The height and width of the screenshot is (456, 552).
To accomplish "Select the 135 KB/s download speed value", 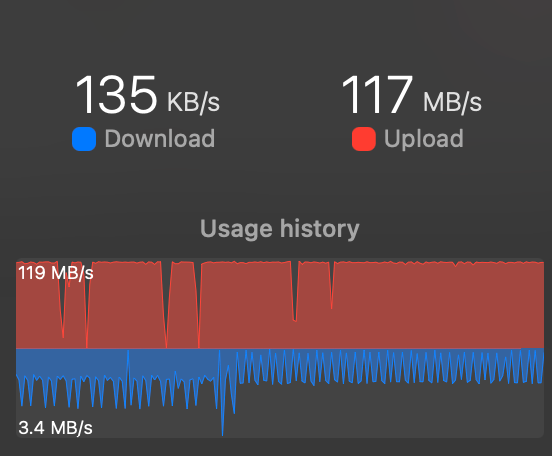I will tap(147, 95).
